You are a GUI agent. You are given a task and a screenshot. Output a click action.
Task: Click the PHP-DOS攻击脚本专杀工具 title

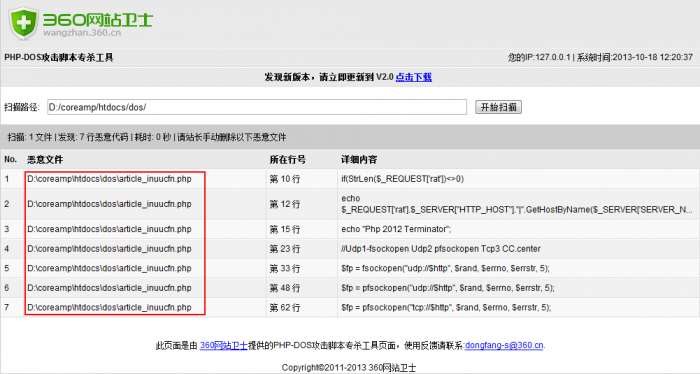coord(58,58)
